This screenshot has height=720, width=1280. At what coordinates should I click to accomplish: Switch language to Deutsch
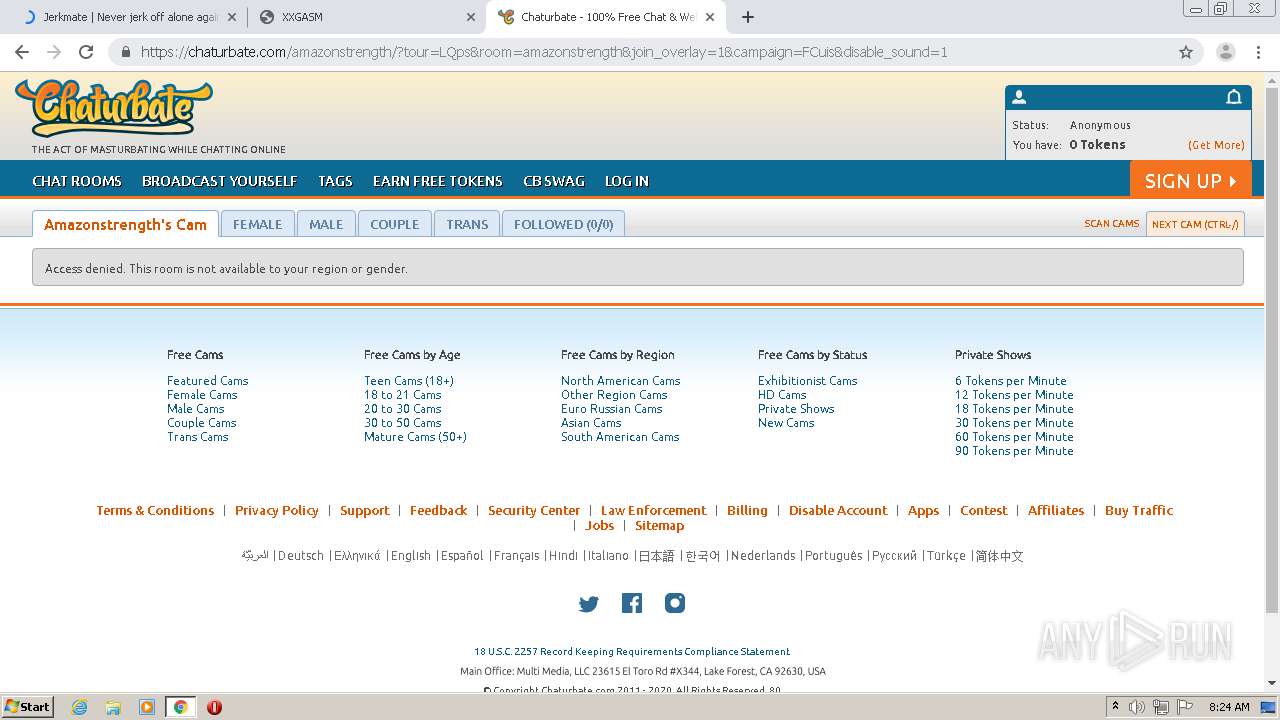[x=301, y=556]
